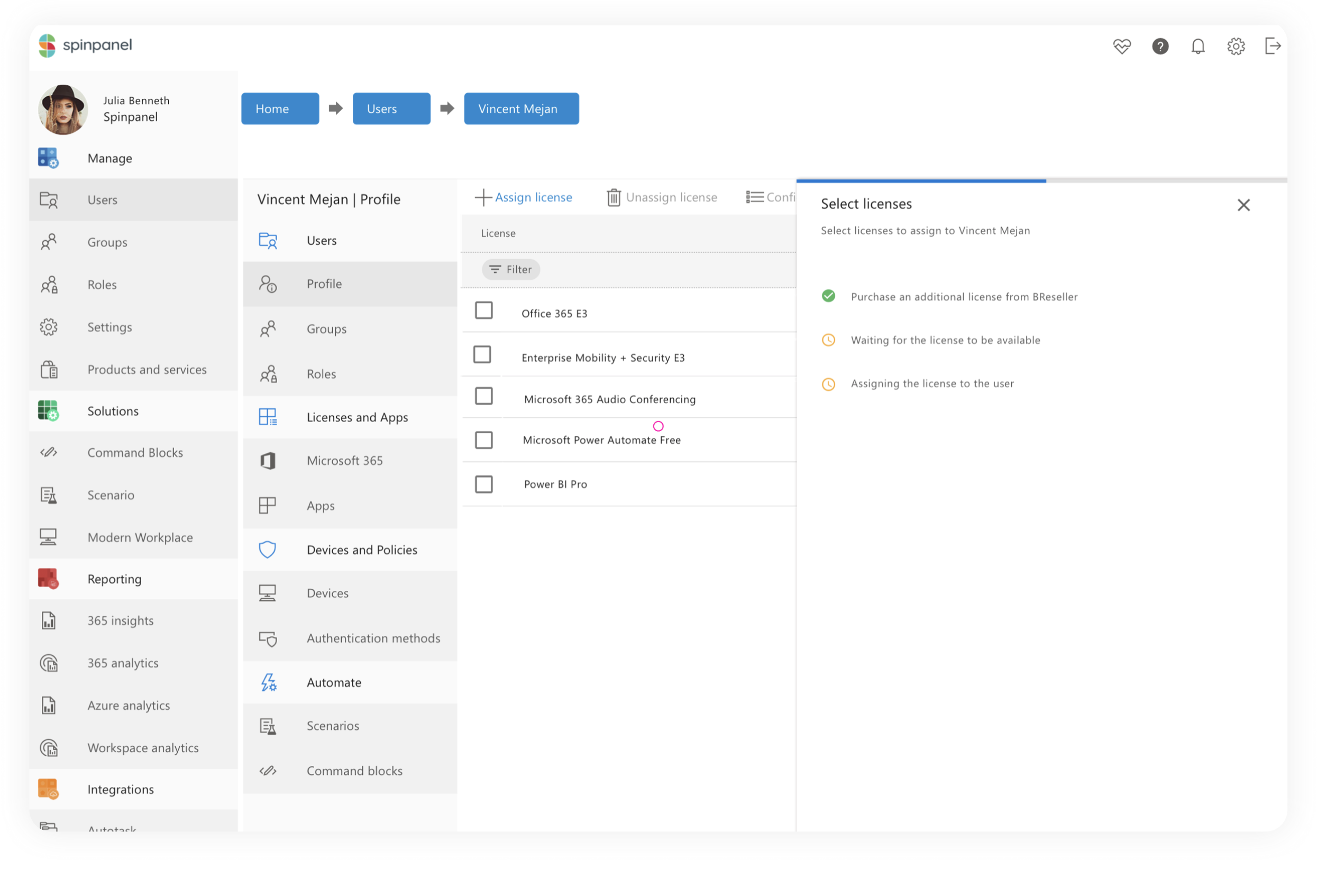Viewport: 1335px width, 896px height.
Task: Click the Users icon in profile menu
Action: point(267,240)
